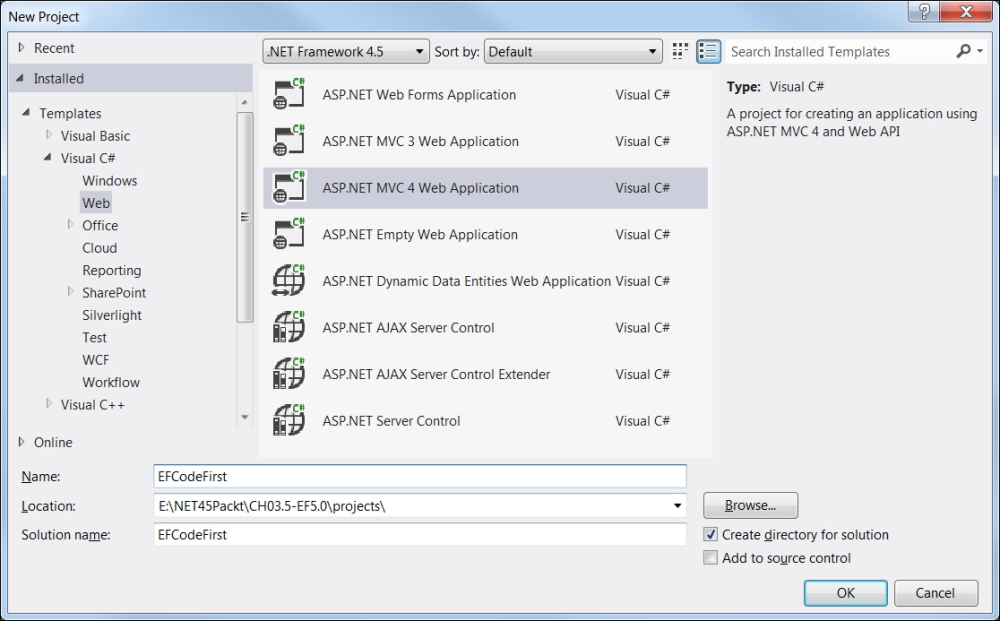The image size is (1000, 621).
Task: Enable Add to source control checkbox
Action: [x=710, y=558]
